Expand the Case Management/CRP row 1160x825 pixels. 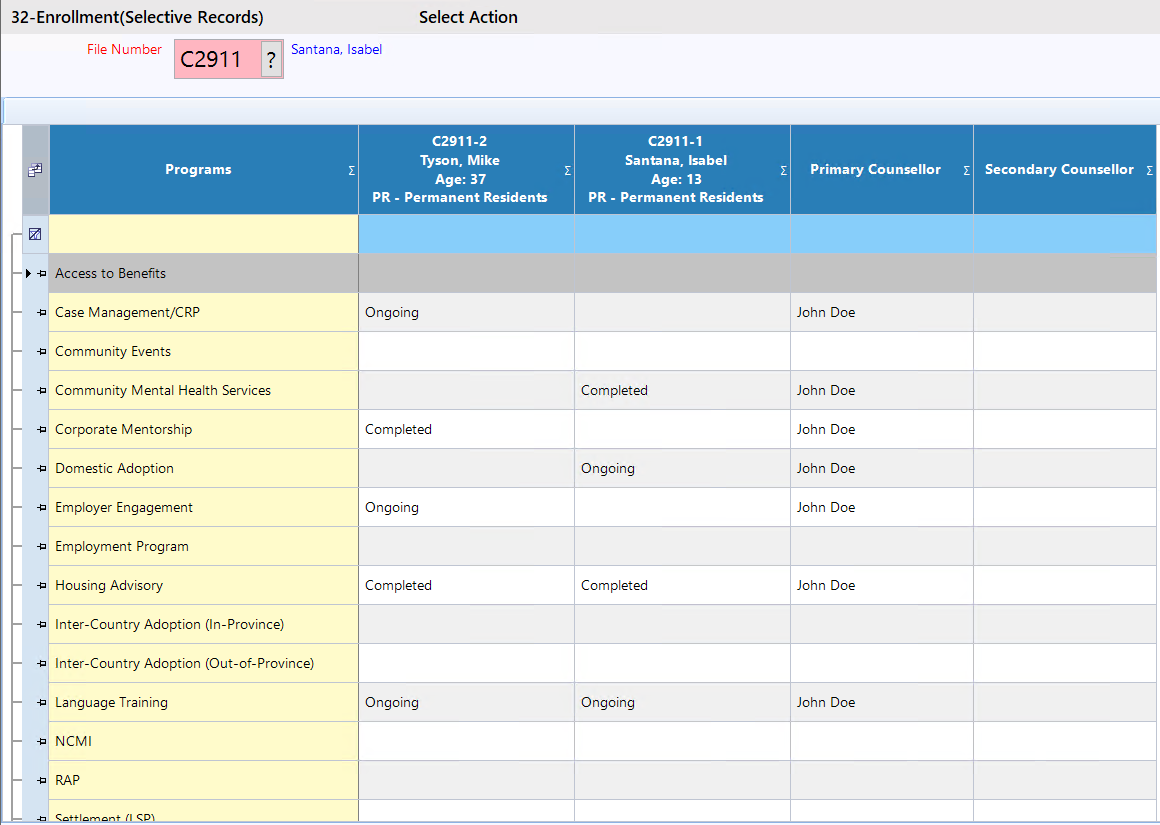[41, 313]
